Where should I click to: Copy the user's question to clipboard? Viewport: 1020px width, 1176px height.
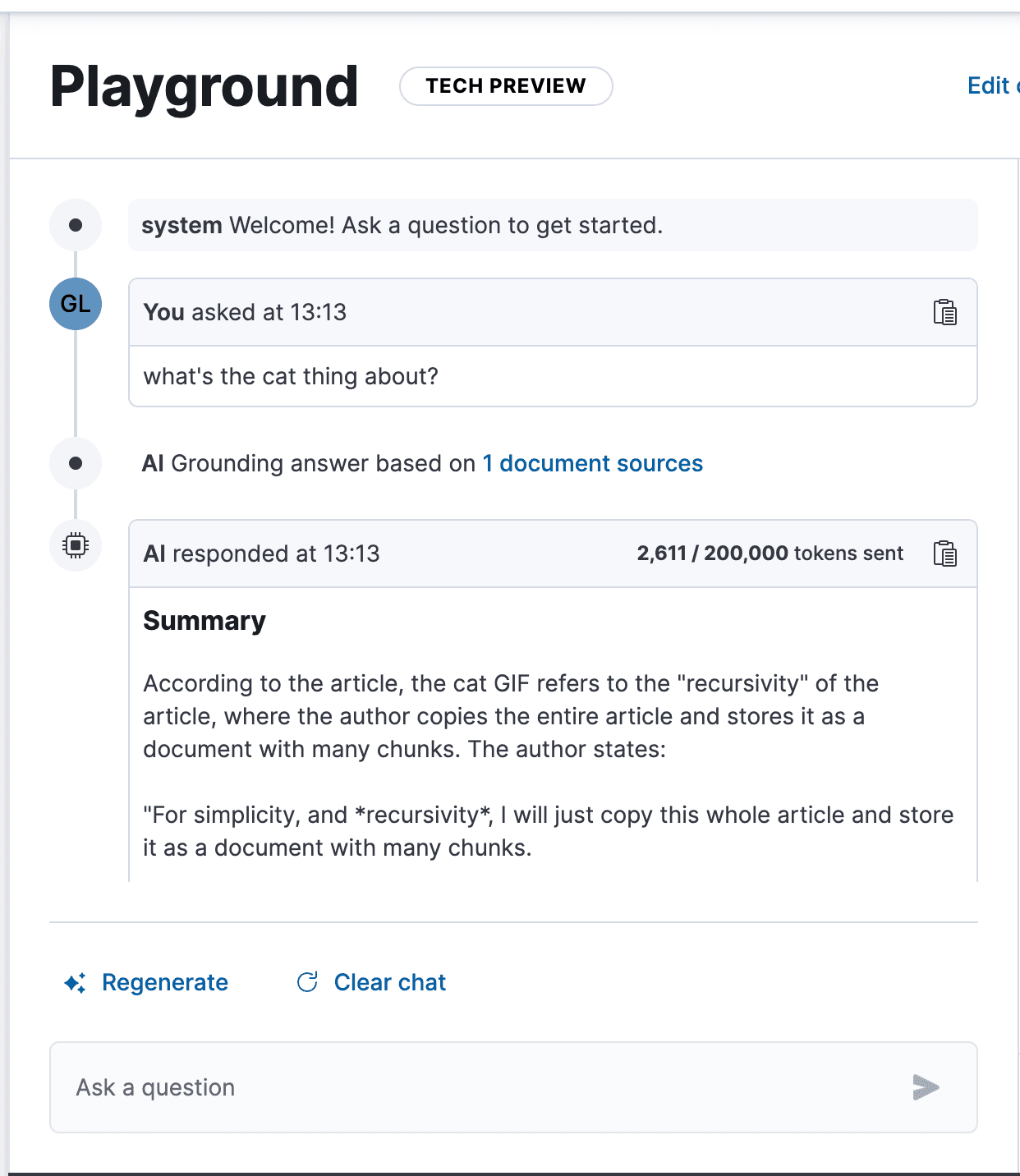pyautogui.click(x=946, y=312)
